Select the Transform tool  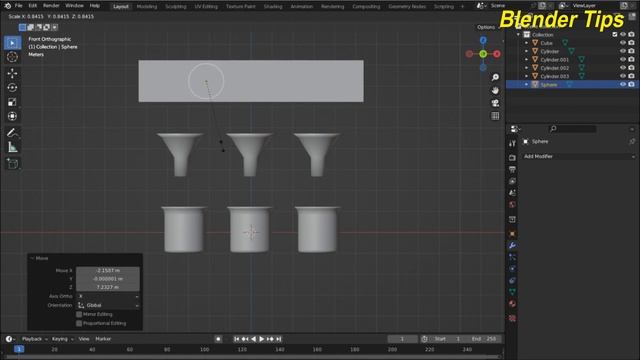tap(12, 116)
